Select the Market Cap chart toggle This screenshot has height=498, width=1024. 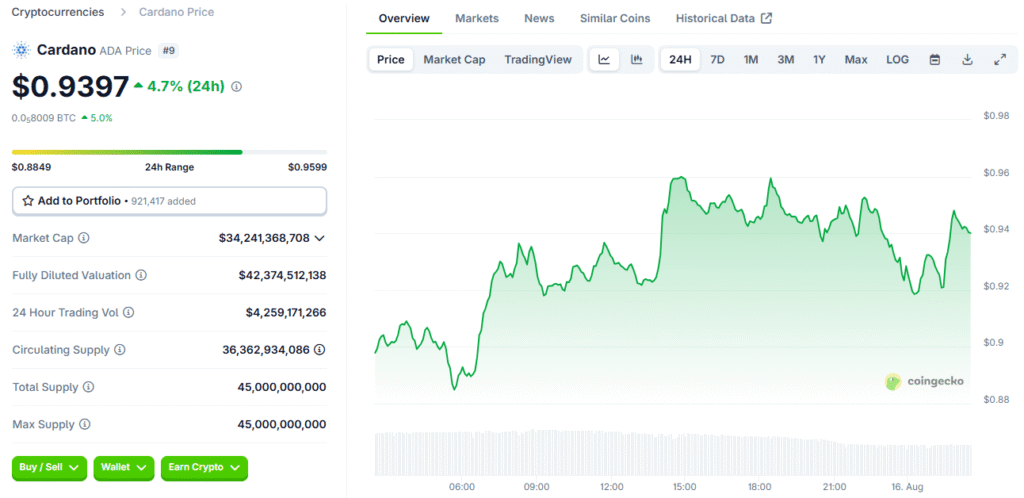coord(455,60)
